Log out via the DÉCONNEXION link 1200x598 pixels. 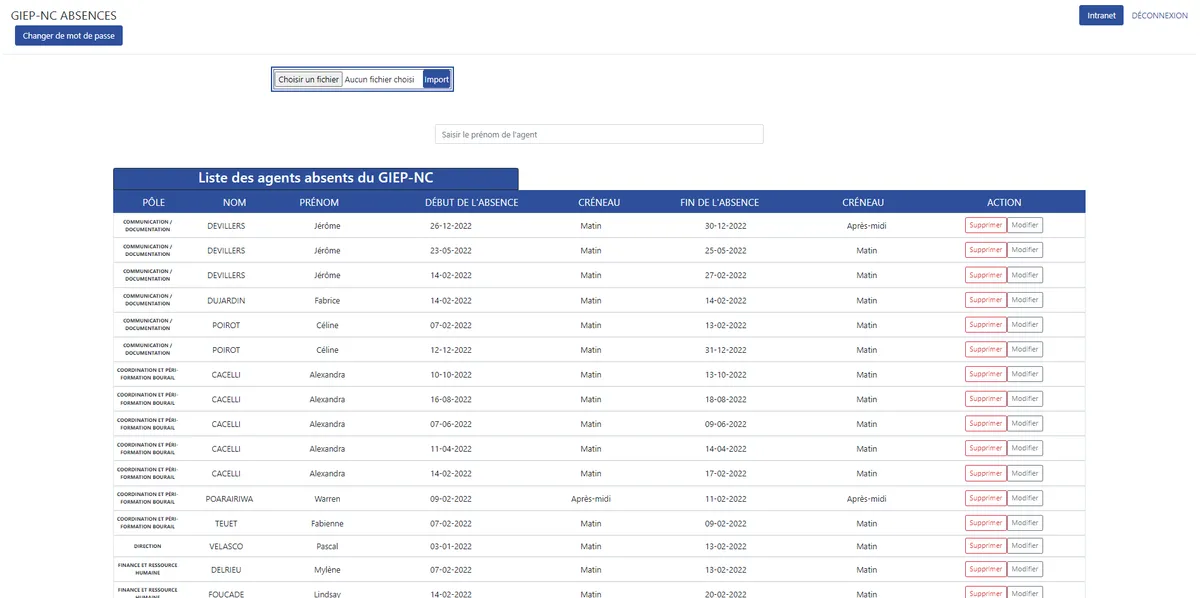[1159, 16]
